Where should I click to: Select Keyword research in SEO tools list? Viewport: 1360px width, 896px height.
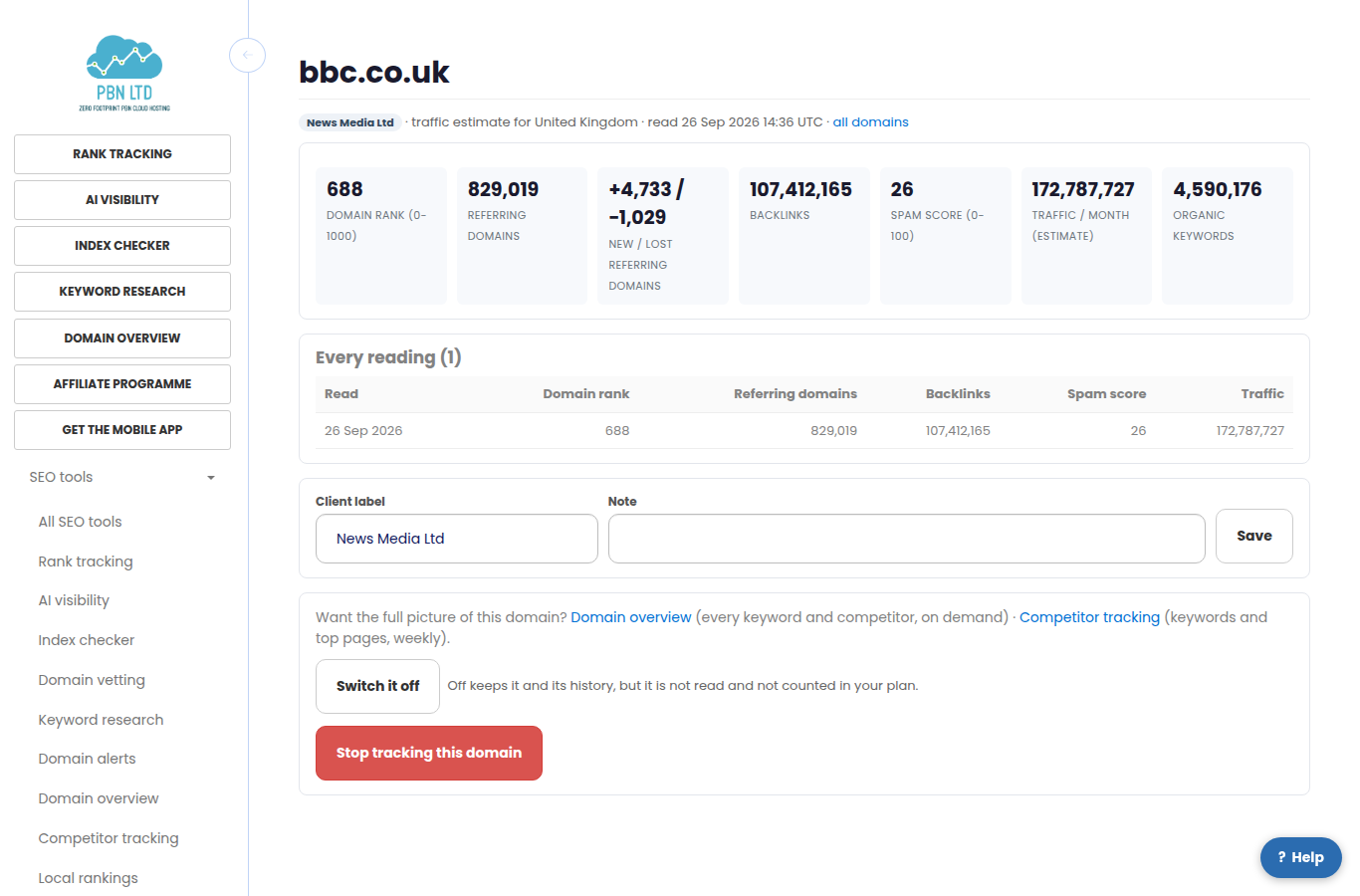(101, 720)
